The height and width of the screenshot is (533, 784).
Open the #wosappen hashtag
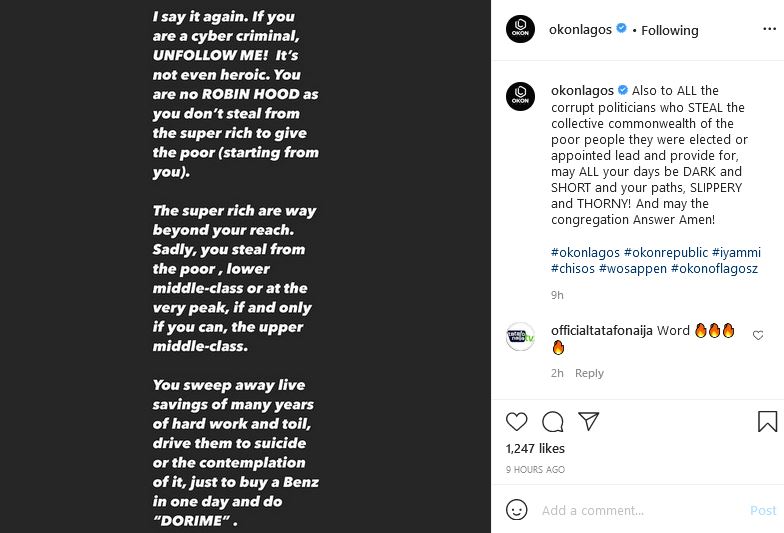pos(633,269)
